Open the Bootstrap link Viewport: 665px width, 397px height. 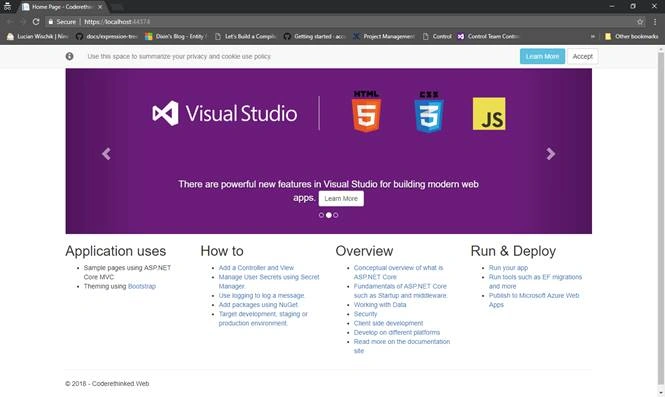click(142, 286)
